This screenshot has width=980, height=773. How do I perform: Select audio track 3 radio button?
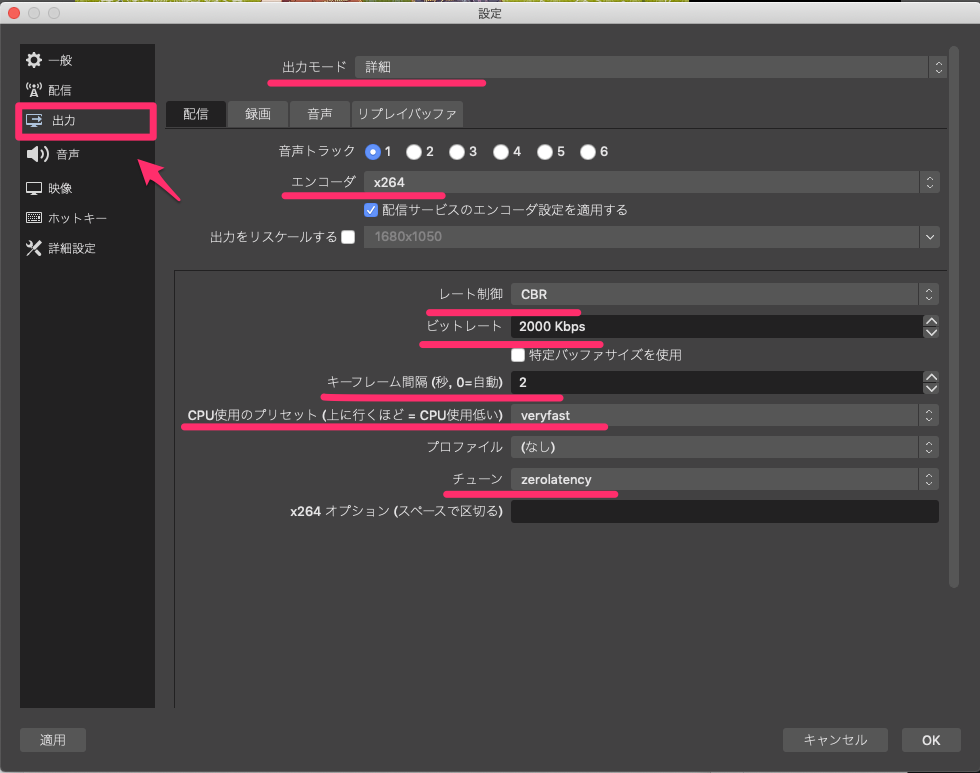pyautogui.click(x=457, y=152)
